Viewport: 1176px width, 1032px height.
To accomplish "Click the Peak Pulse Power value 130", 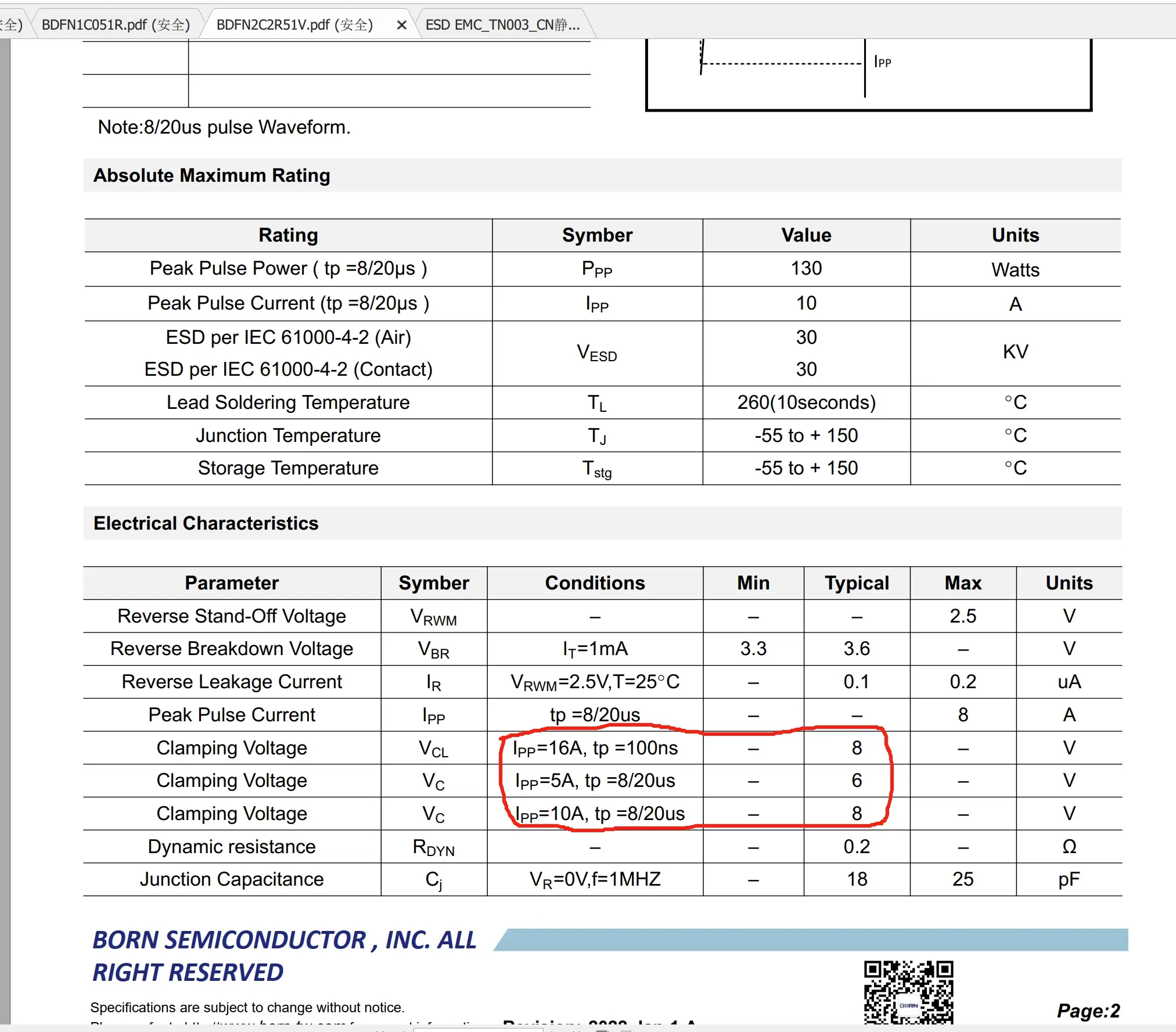I will coord(806,268).
